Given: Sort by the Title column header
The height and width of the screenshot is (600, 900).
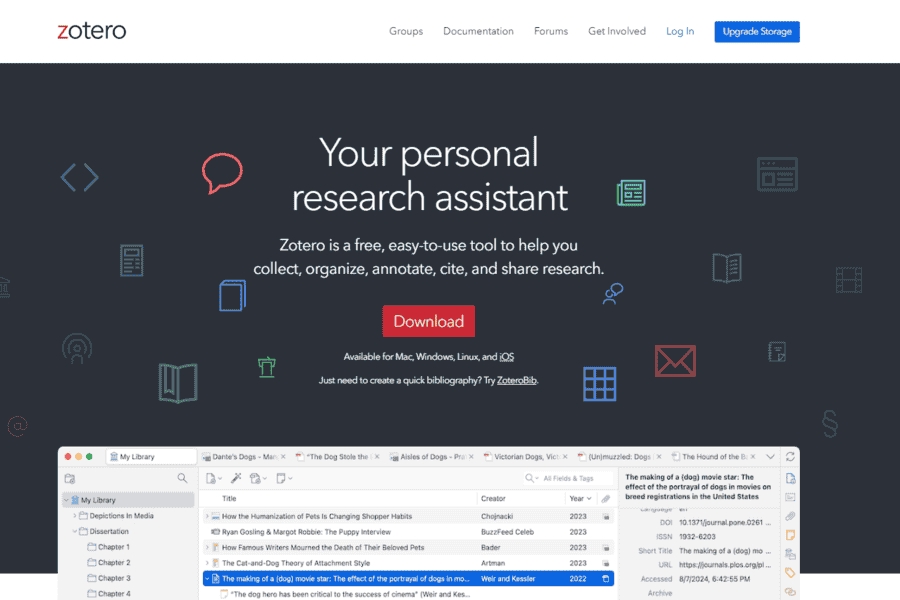Looking at the screenshot, I should pos(229,498).
